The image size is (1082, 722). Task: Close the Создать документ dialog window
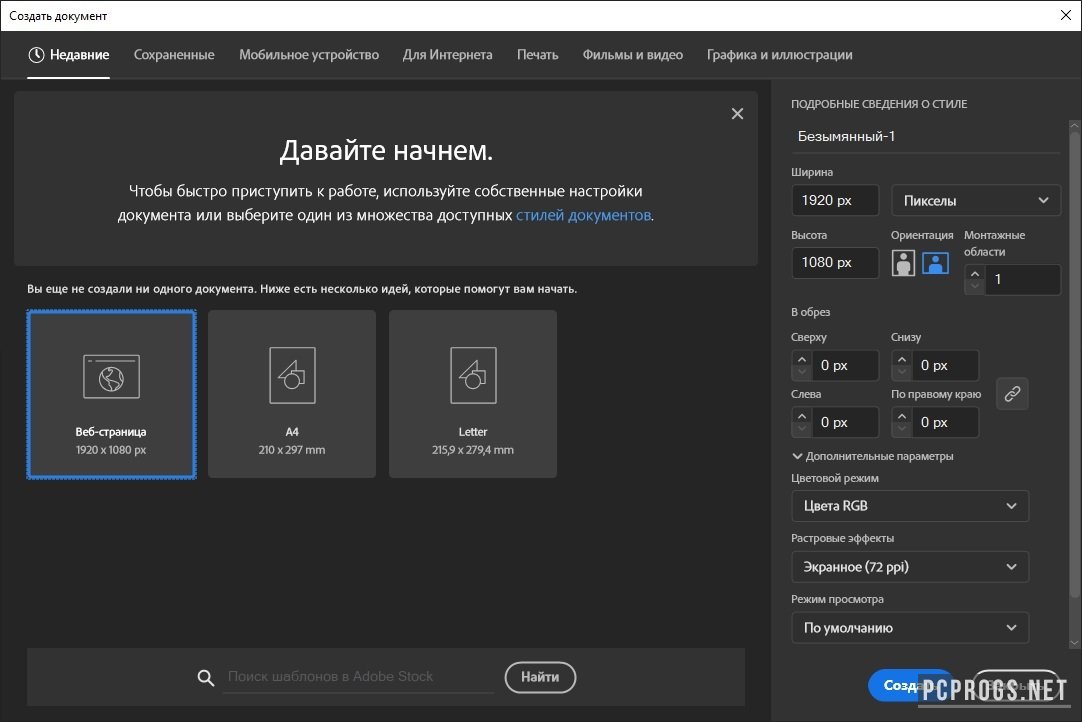pos(1065,15)
